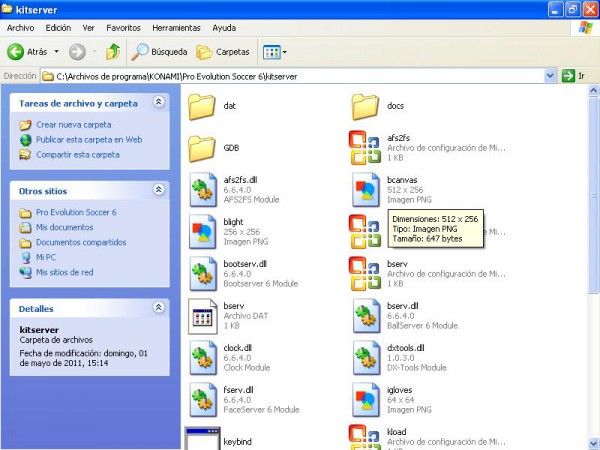Viewport: 600px width, 450px height.
Task: Click the clock.dll file name
Action: pos(238,348)
